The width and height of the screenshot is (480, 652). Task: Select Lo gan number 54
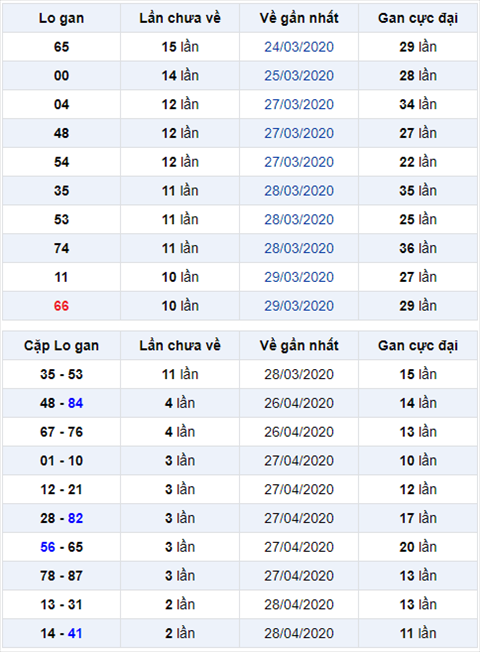point(61,162)
